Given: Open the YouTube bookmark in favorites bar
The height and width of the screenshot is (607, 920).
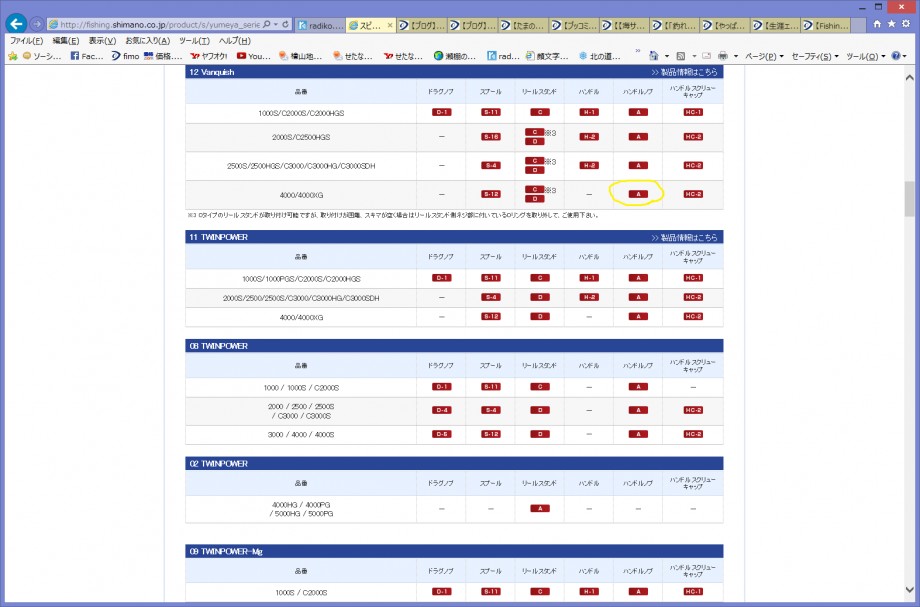Looking at the screenshot, I should pos(253,56).
